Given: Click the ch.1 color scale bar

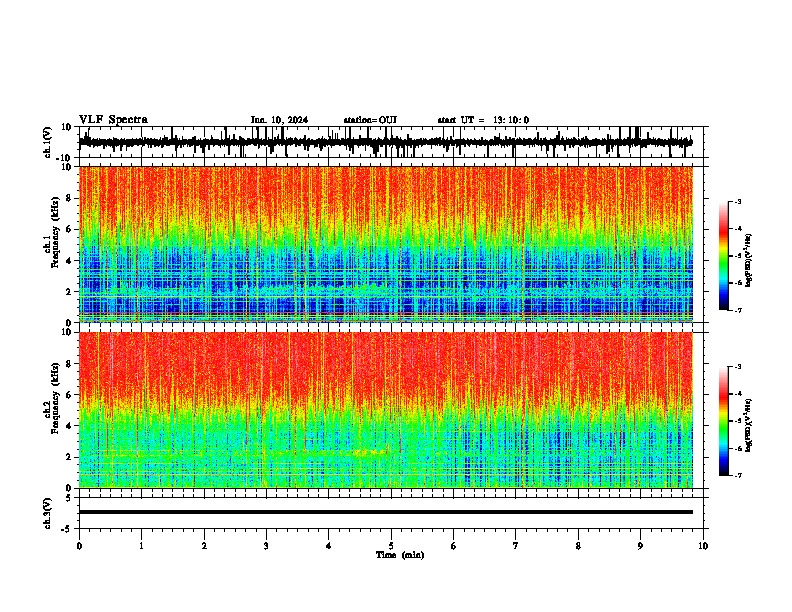Looking at the screenshot, I should pos(723,256).
